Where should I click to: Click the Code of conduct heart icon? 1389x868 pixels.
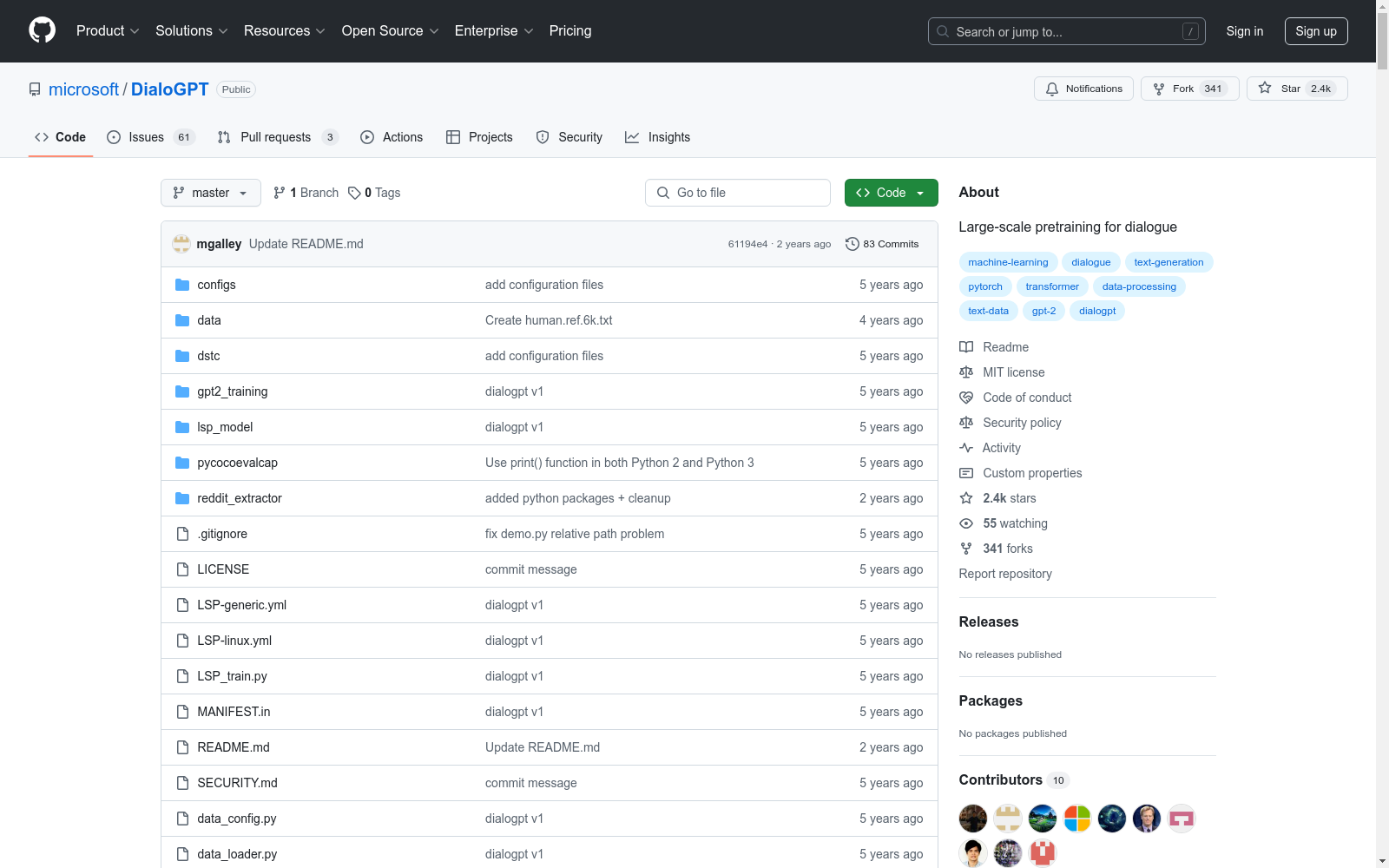[x=966, y=398]
